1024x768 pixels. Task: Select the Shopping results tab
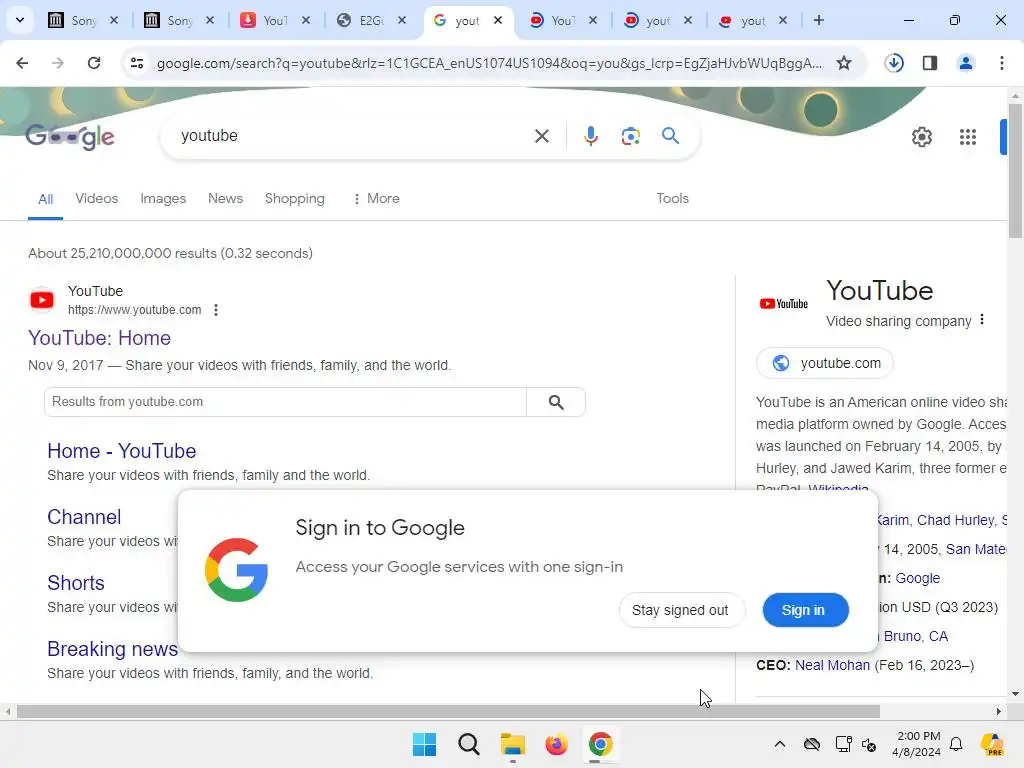[295, 199]
